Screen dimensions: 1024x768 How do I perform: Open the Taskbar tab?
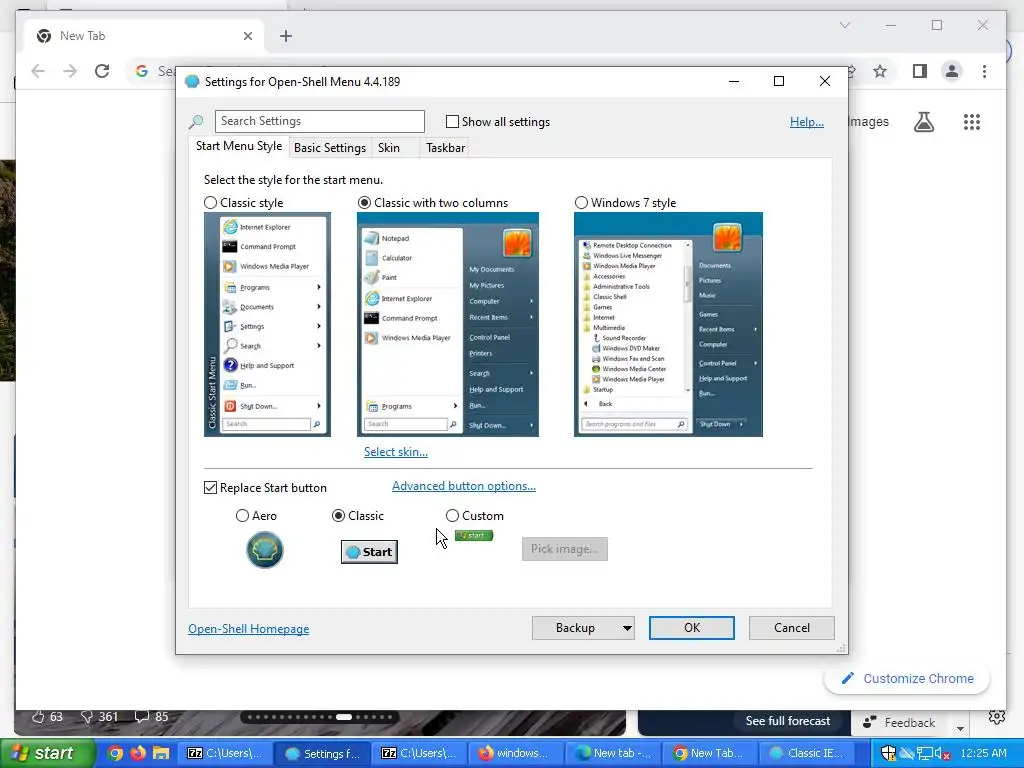pos(445,148)
